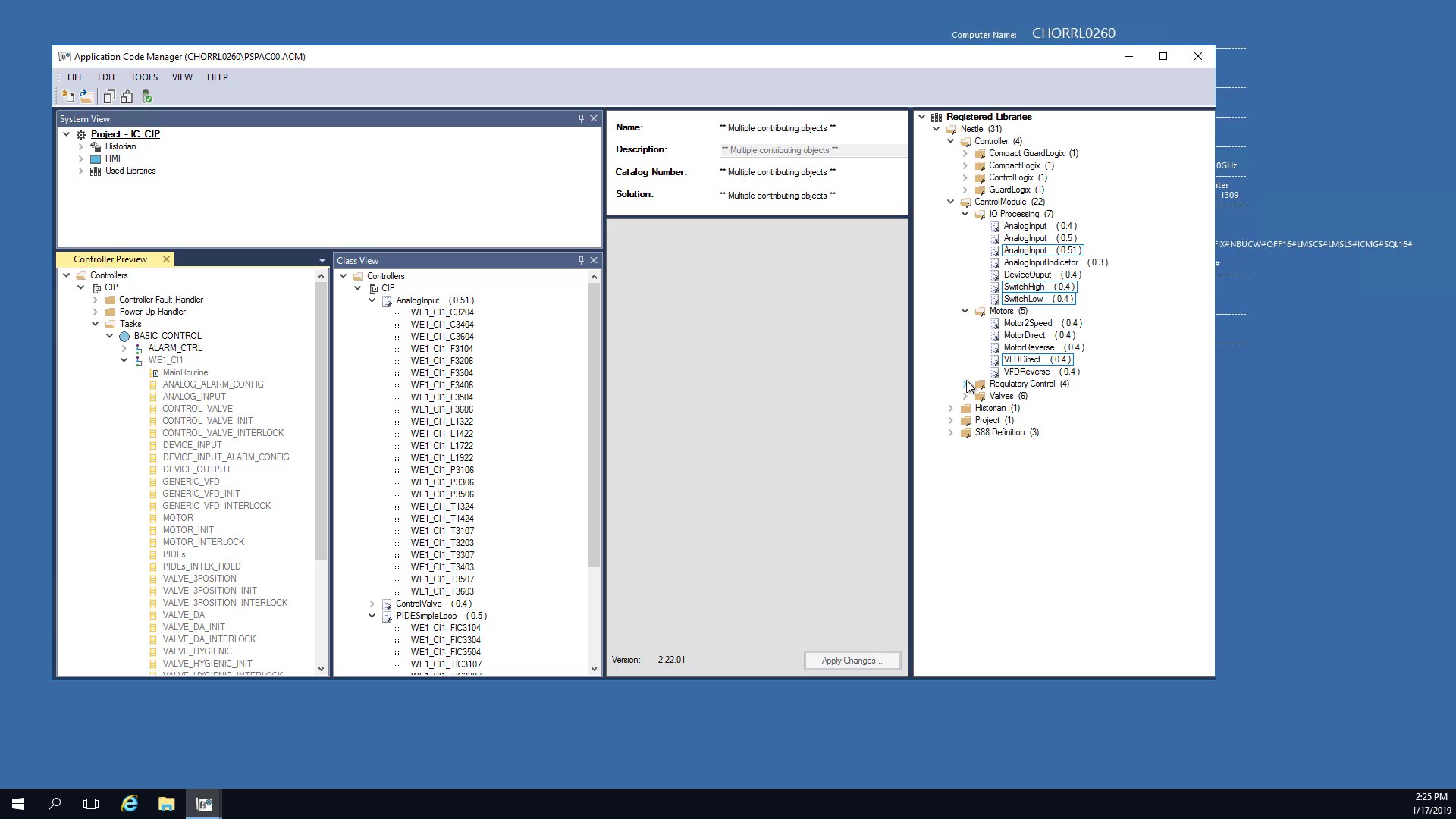
Task: Click the Description input field
Action: click(x=814, y=150)
